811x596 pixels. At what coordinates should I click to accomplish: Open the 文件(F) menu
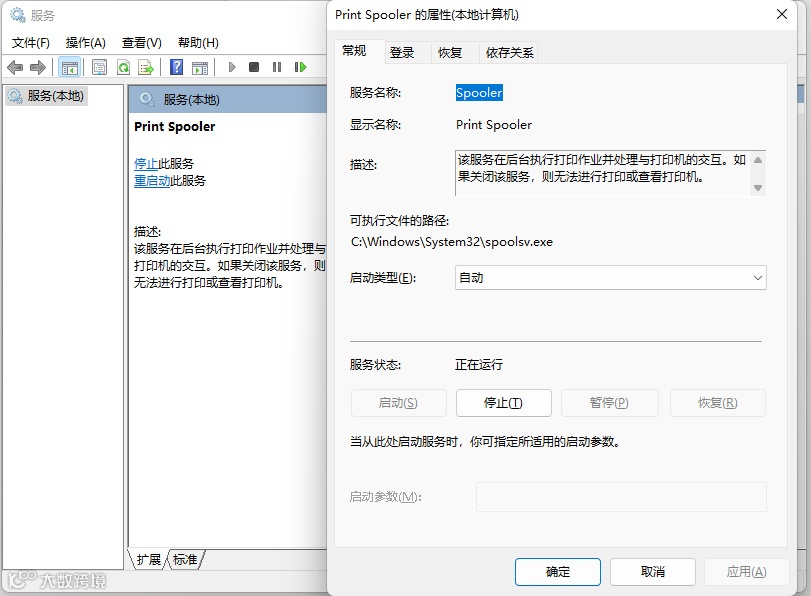coord(31,43)
